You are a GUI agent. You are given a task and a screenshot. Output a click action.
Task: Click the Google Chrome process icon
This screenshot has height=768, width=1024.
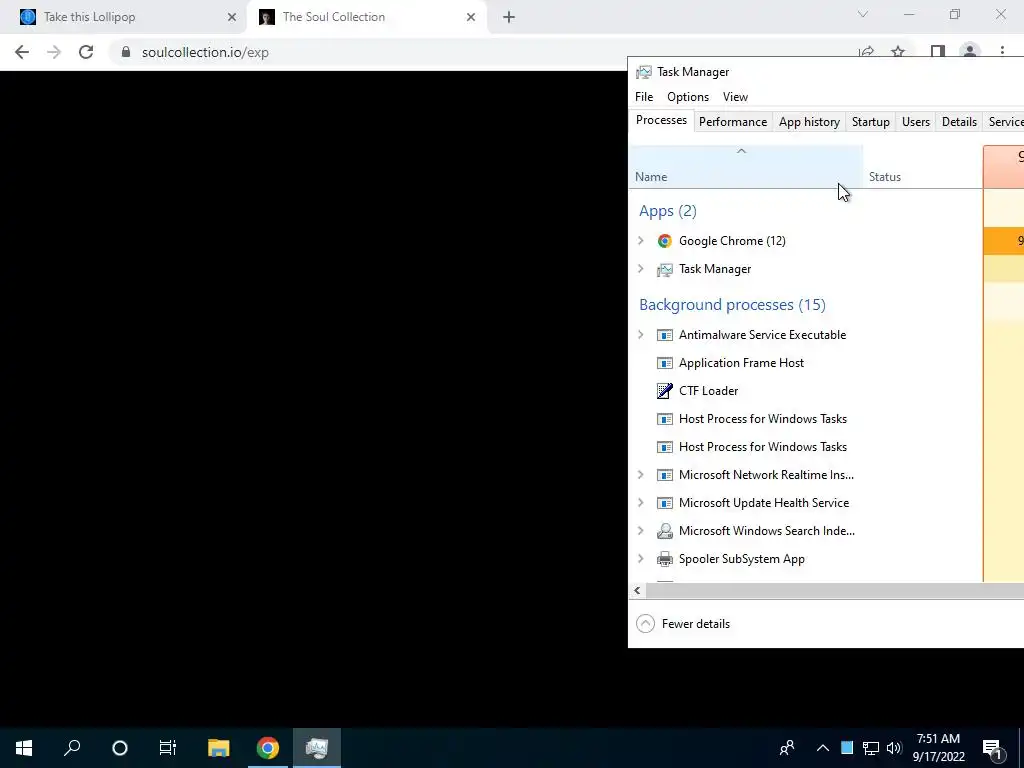point(664,241)
